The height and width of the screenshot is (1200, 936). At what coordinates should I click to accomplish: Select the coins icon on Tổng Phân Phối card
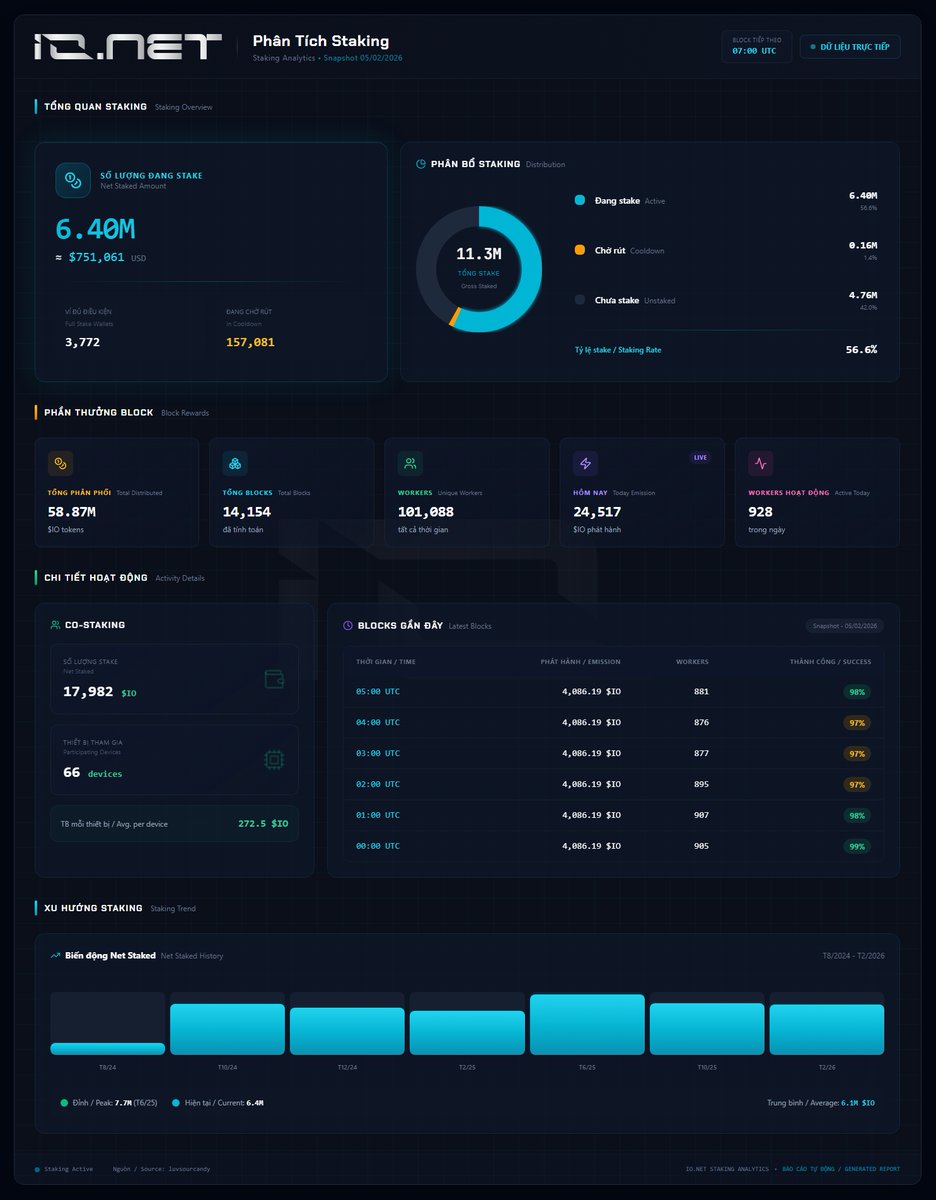point(61,463)
